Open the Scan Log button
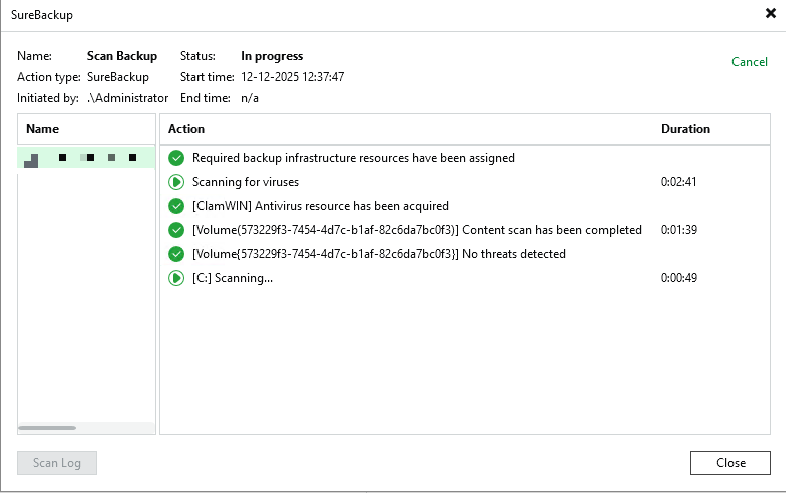The width and height of the screenshot is (786, 493). click(x=57, y=463)
